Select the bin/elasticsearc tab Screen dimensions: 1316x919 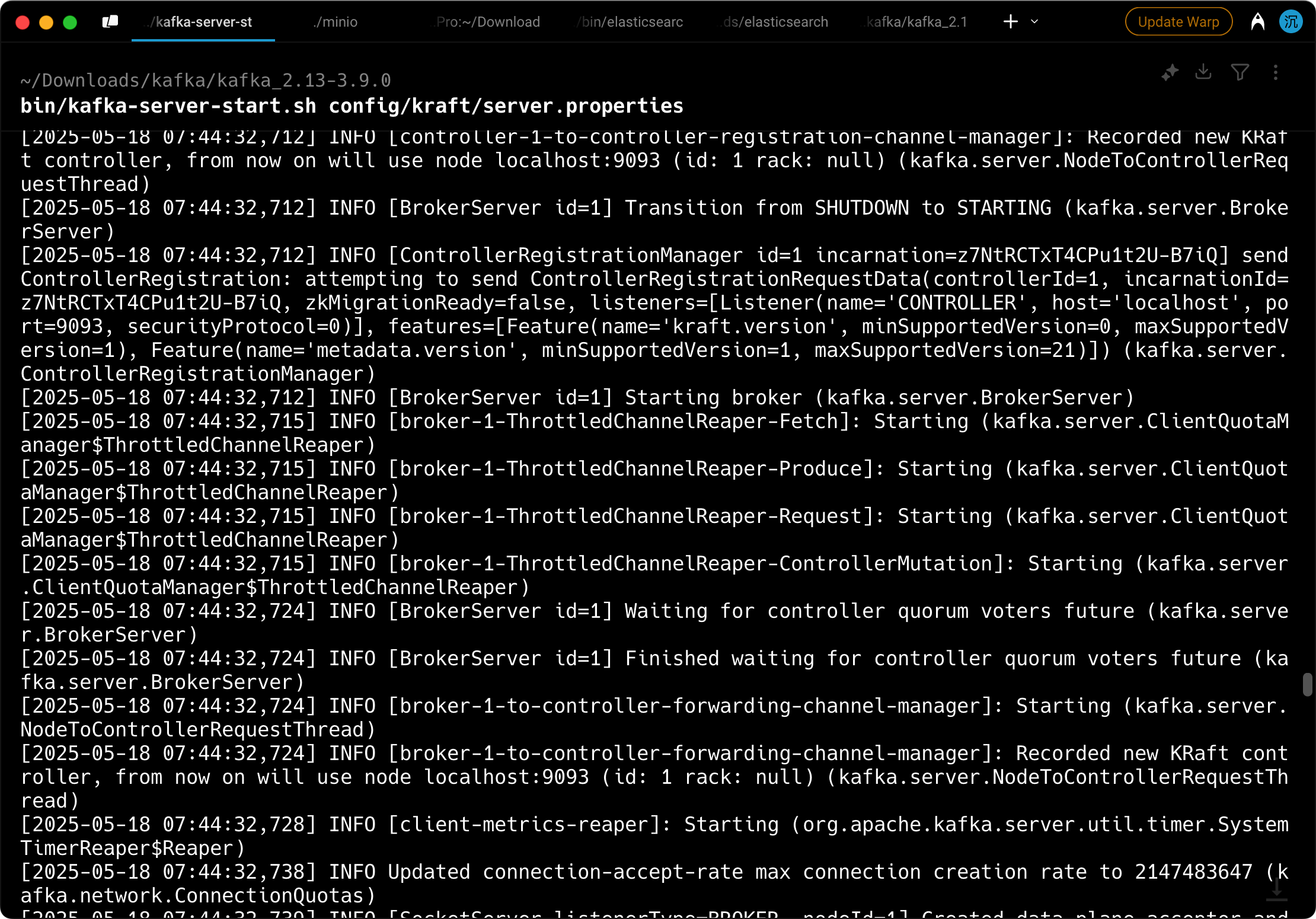point(631,22)
